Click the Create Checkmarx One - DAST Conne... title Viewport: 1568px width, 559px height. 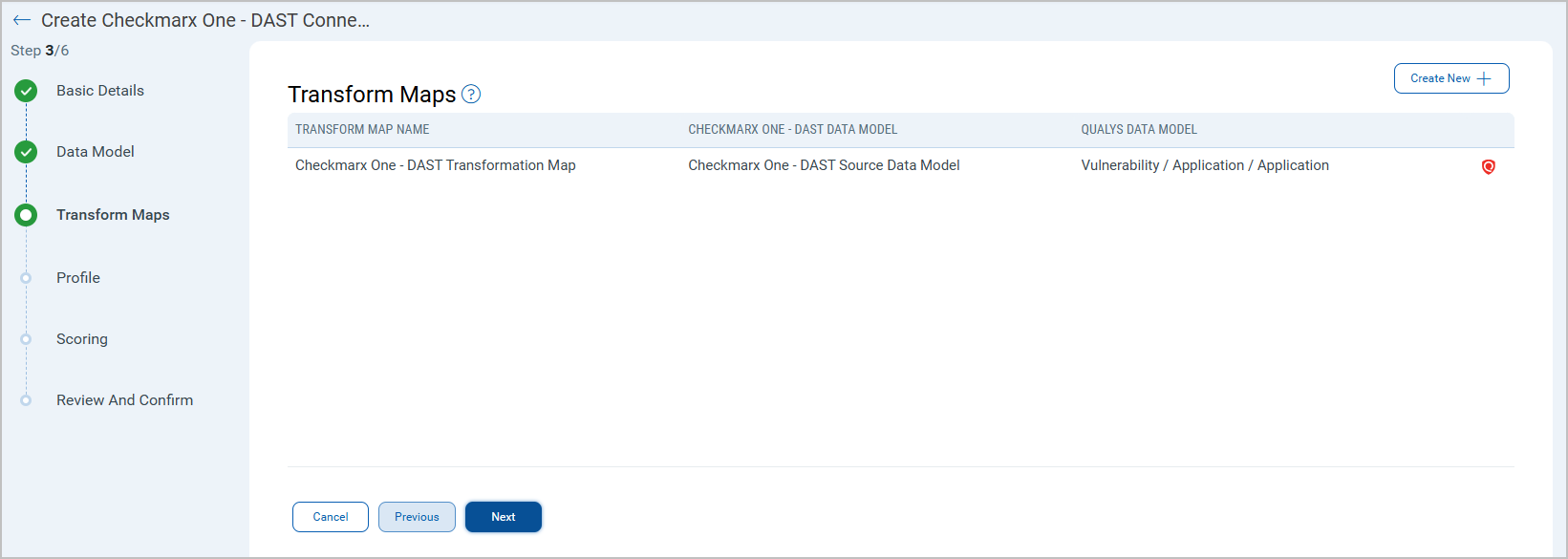point(205,20)
